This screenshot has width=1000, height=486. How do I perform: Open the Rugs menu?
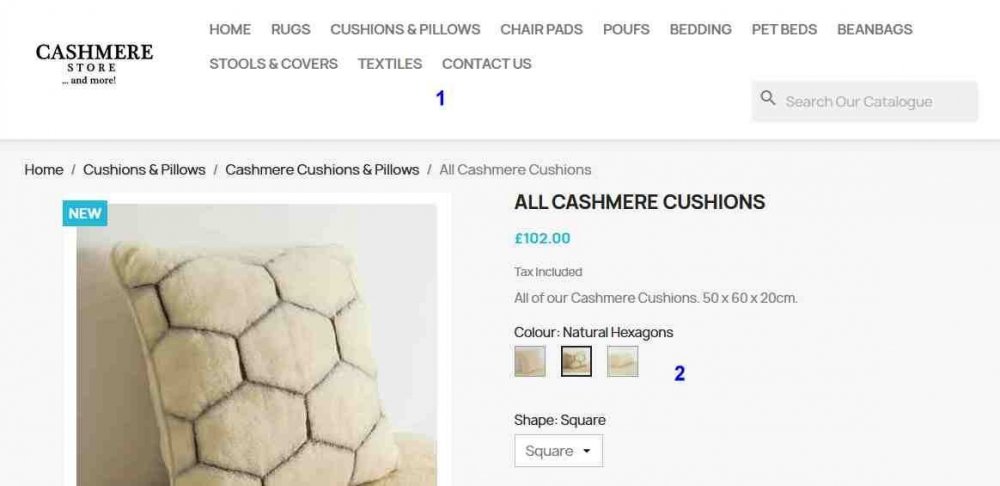(x=290, y=29)
